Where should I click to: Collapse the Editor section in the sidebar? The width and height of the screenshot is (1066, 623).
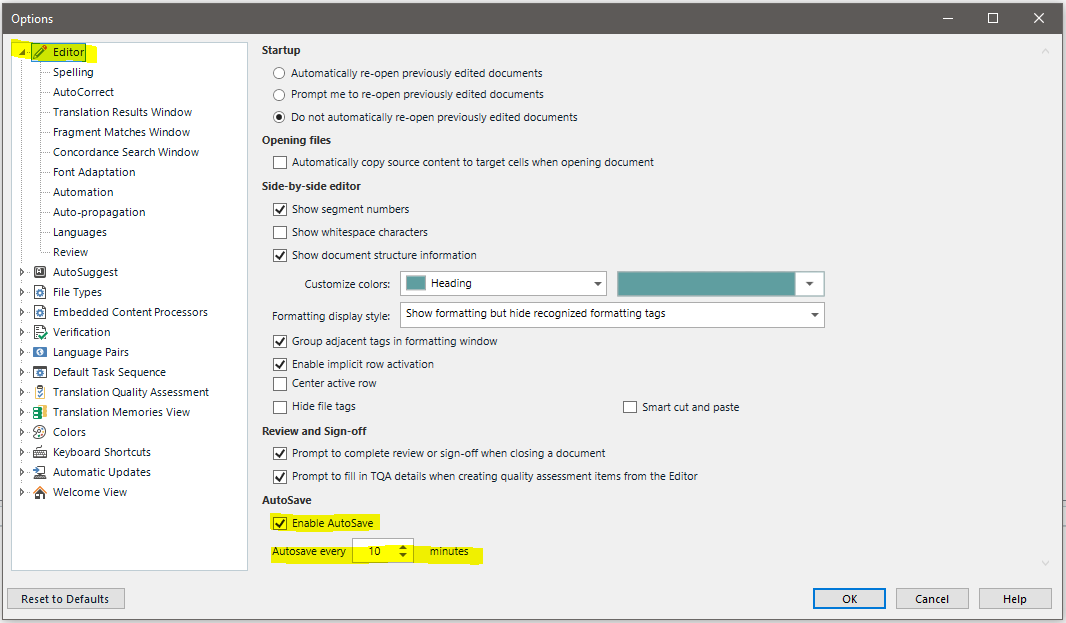pos(21,51)
